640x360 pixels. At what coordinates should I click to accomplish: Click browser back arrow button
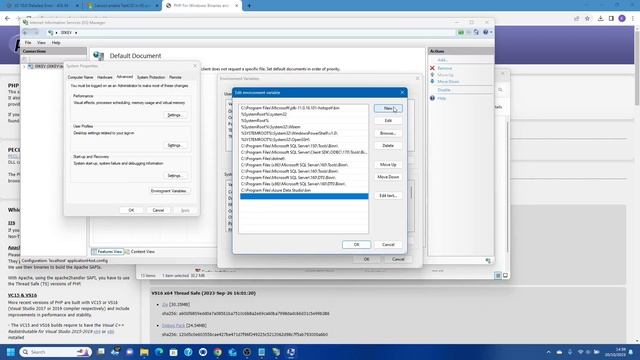click(7, 18)
